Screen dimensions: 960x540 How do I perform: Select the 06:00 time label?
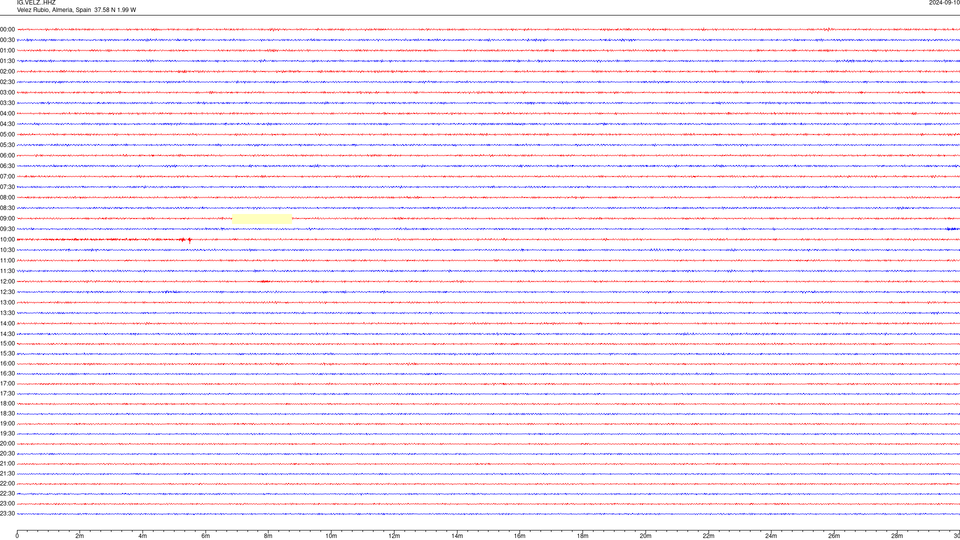[7, 156]
